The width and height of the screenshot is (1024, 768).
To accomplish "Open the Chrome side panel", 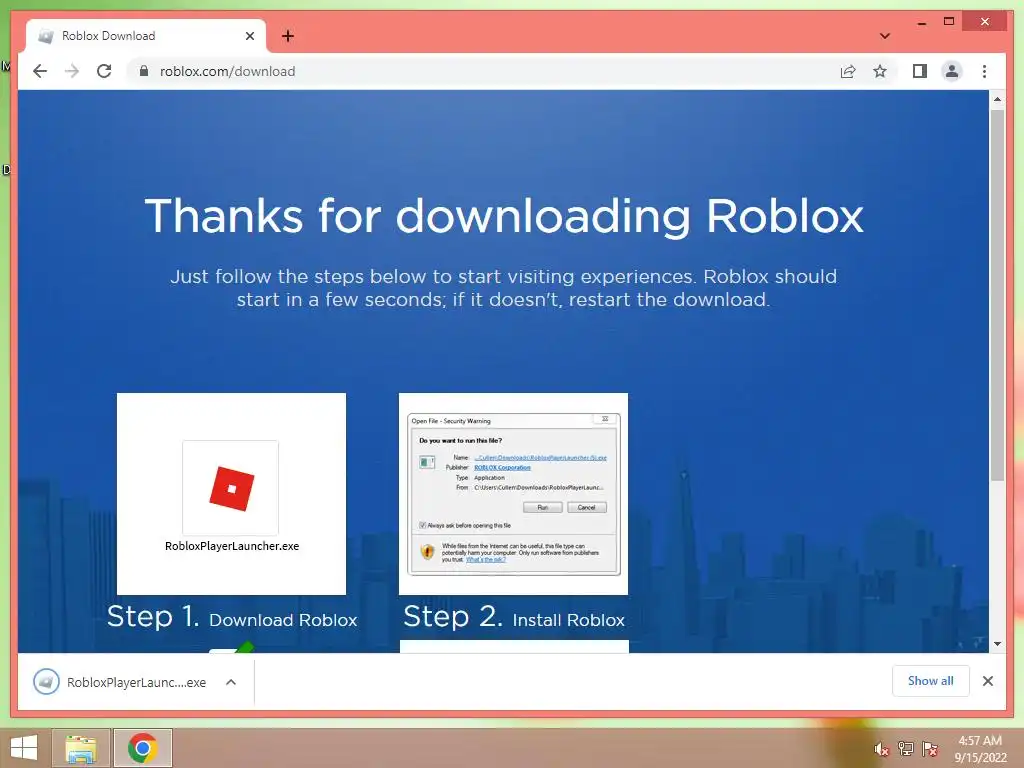I will point(920,71).
